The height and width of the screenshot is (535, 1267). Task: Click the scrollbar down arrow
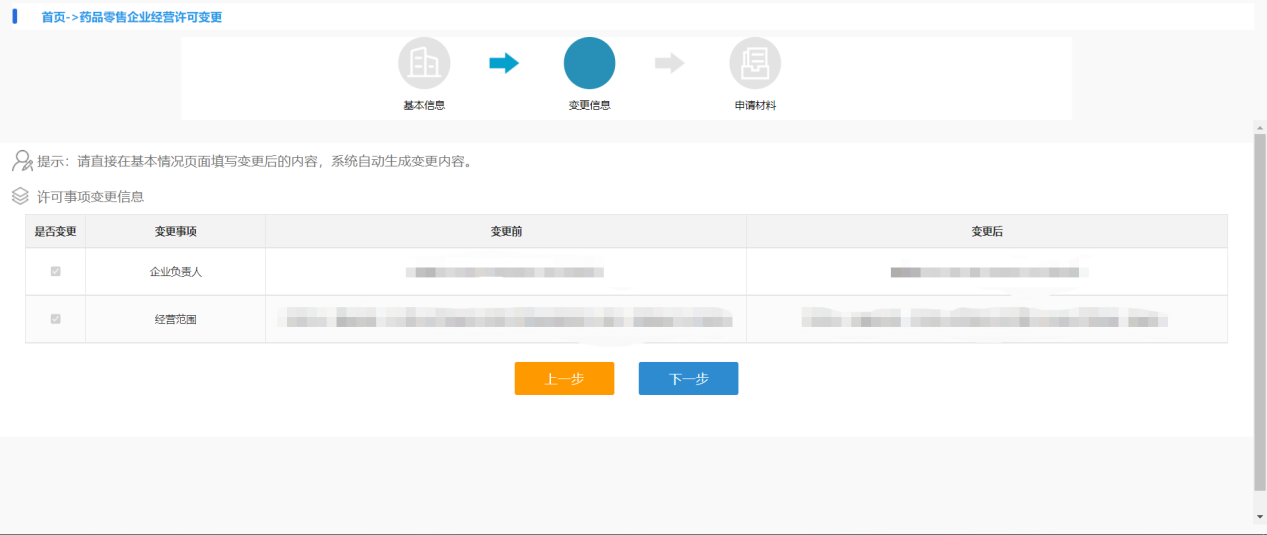click(1259, 517)
